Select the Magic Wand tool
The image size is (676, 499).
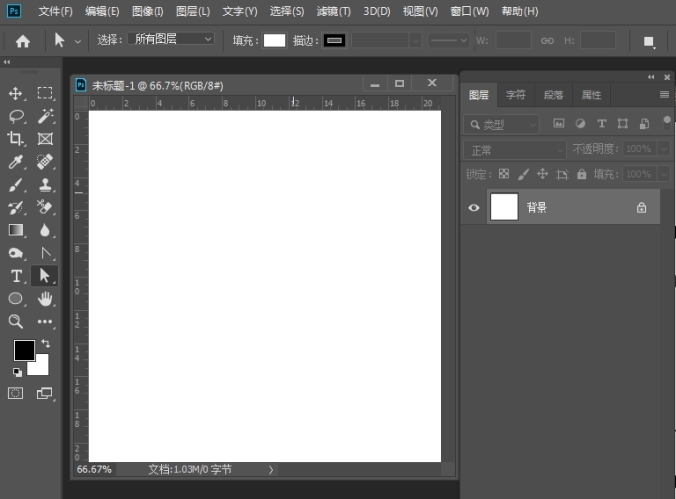(x=45, y=116)
